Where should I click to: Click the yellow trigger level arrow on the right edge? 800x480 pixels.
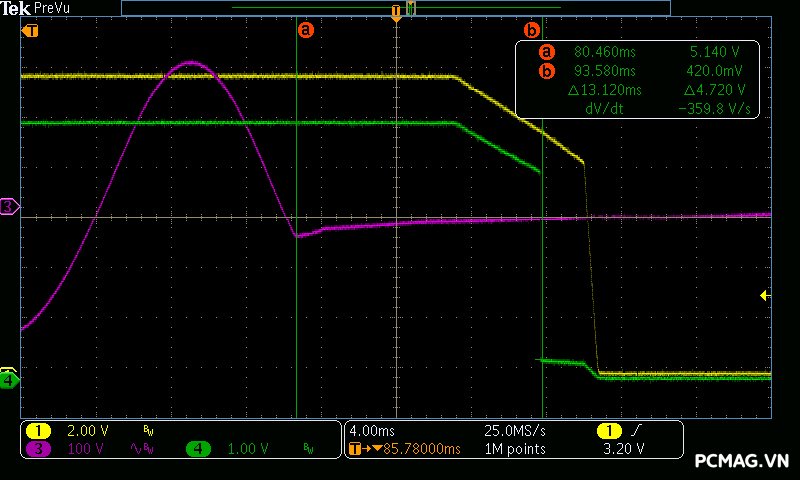(765, 295)
